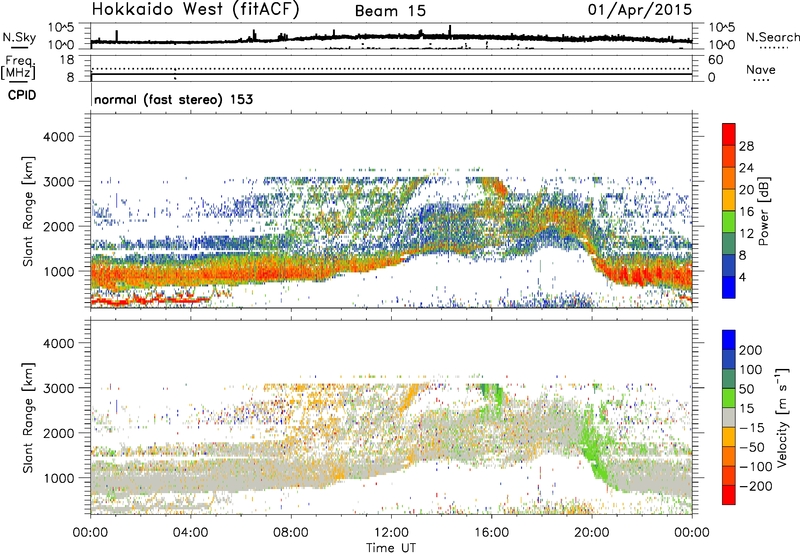Click the 'Power [dB]' colorbar title

tap(763, 211)
